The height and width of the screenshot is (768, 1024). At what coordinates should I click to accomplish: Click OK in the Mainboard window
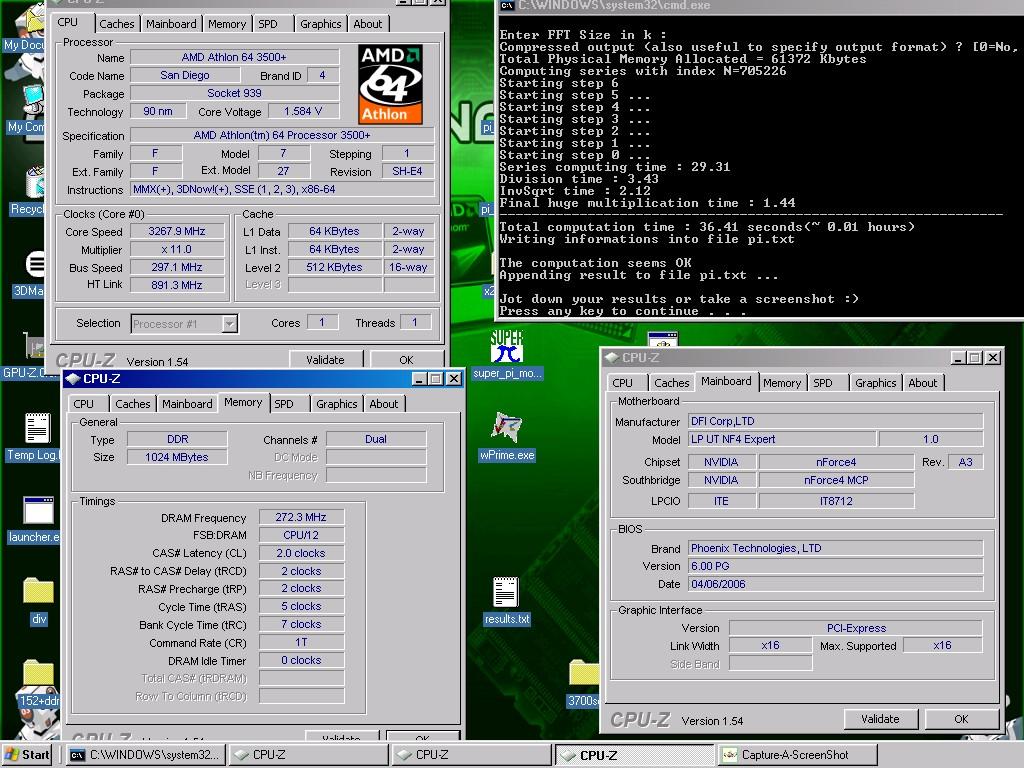pos(961,719)
